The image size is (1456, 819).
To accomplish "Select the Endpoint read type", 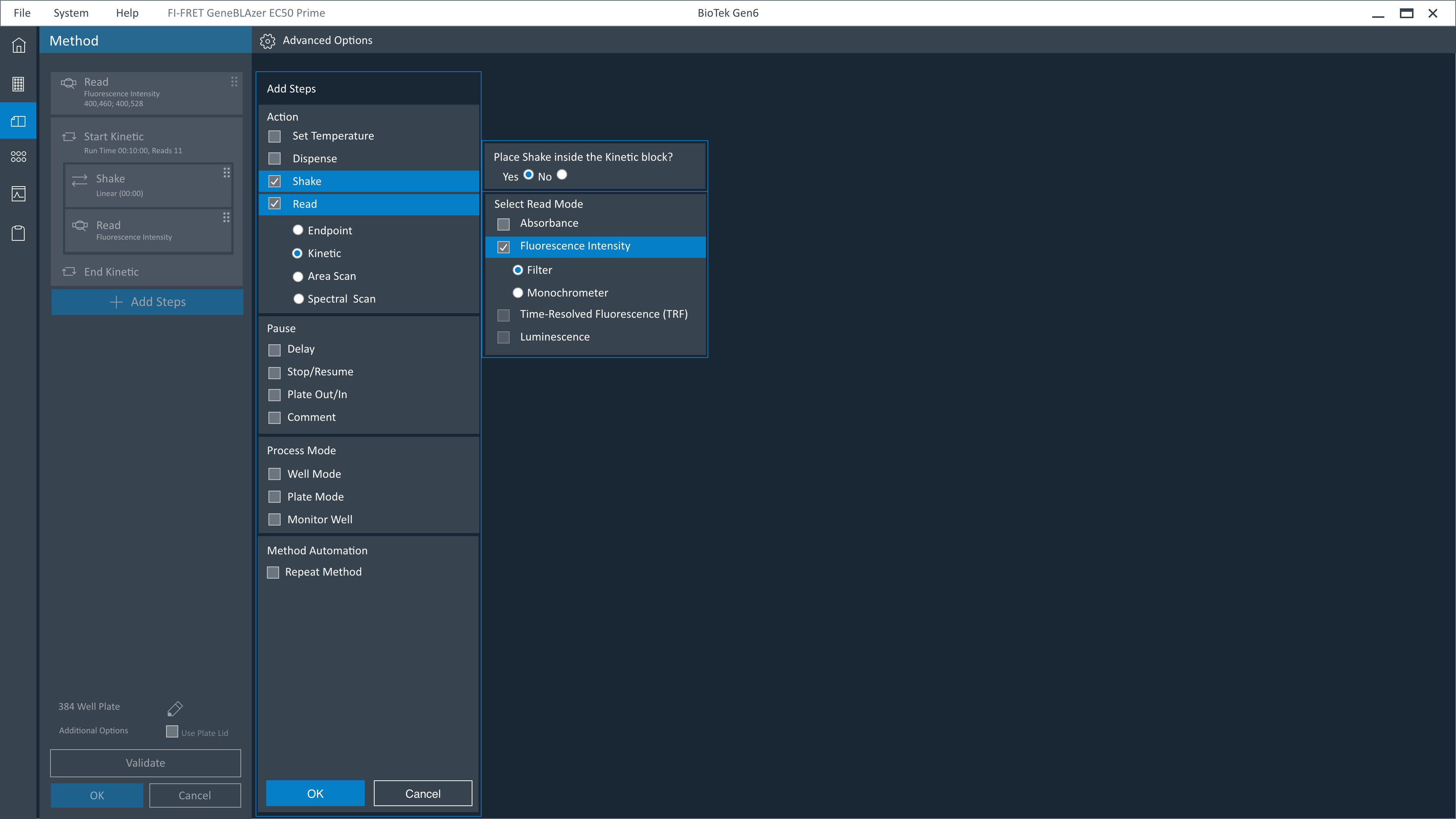I will pos(298,230).
